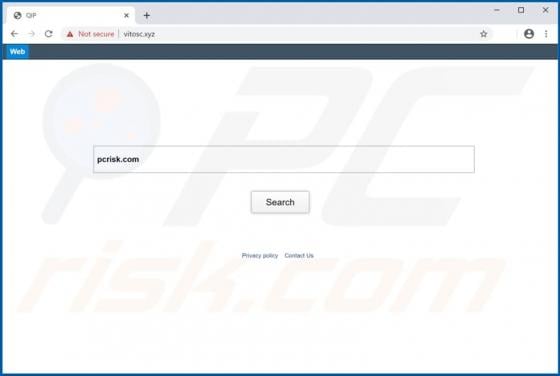
Task: Open the Privacy policy link
Action: [260, 255]
